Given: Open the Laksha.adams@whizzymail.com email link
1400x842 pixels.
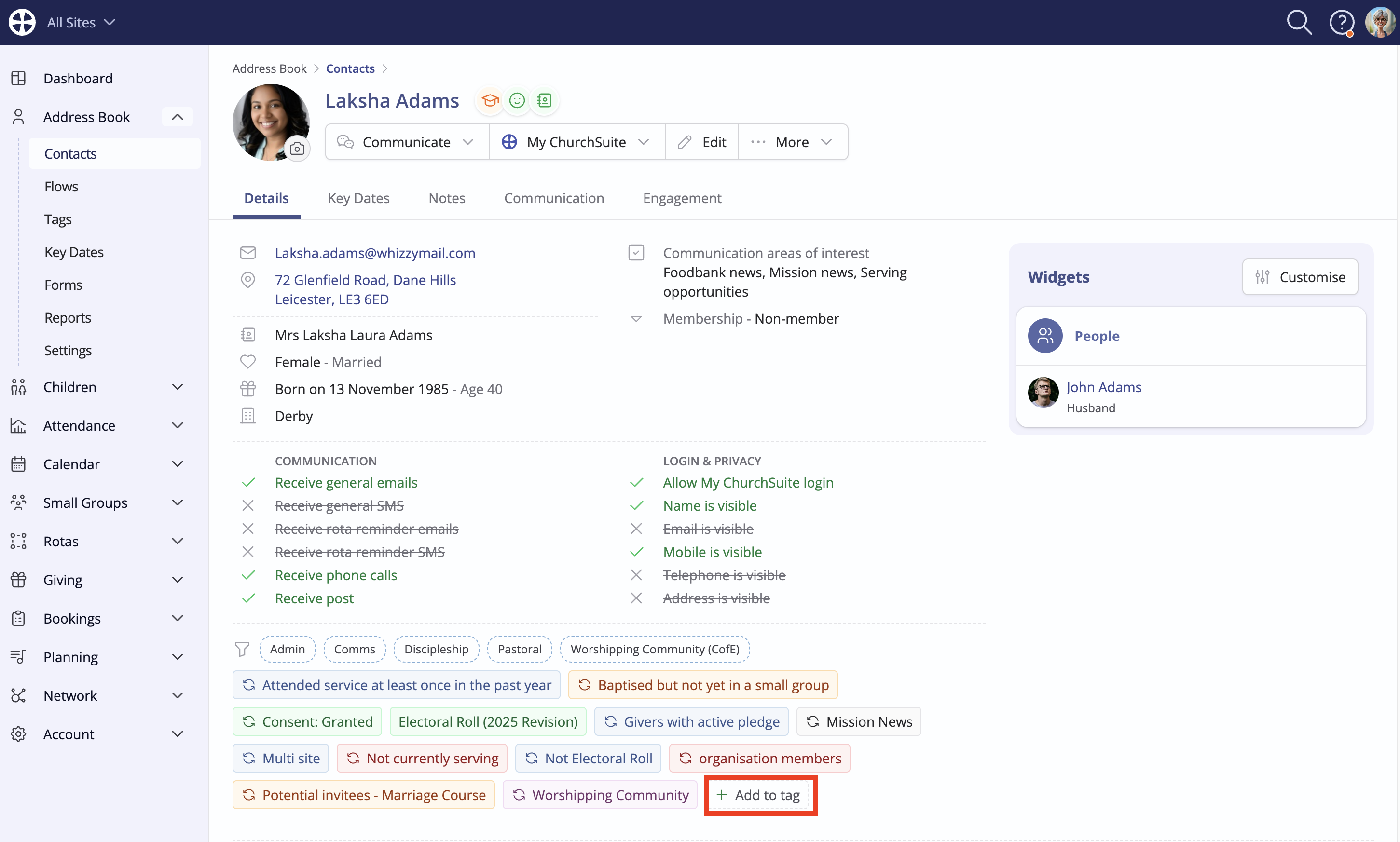Looking at the screenshot, I should [x=375, y=253].
